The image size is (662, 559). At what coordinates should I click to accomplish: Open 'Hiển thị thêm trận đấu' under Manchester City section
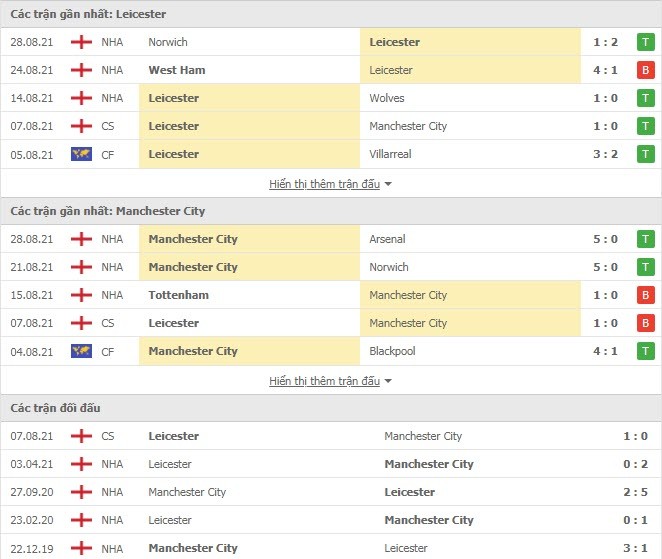click(324, 381)
